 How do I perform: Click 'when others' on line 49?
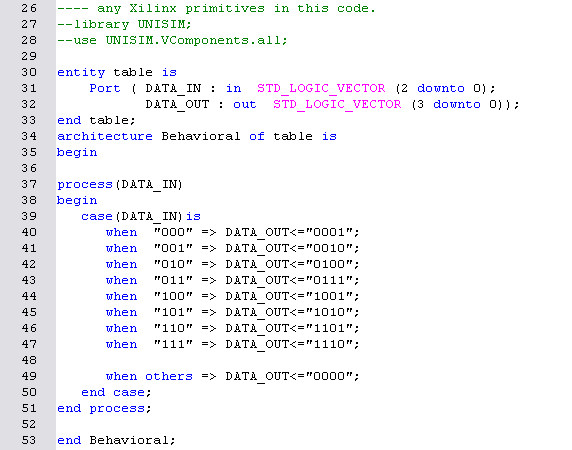click(x=149, y=376)
